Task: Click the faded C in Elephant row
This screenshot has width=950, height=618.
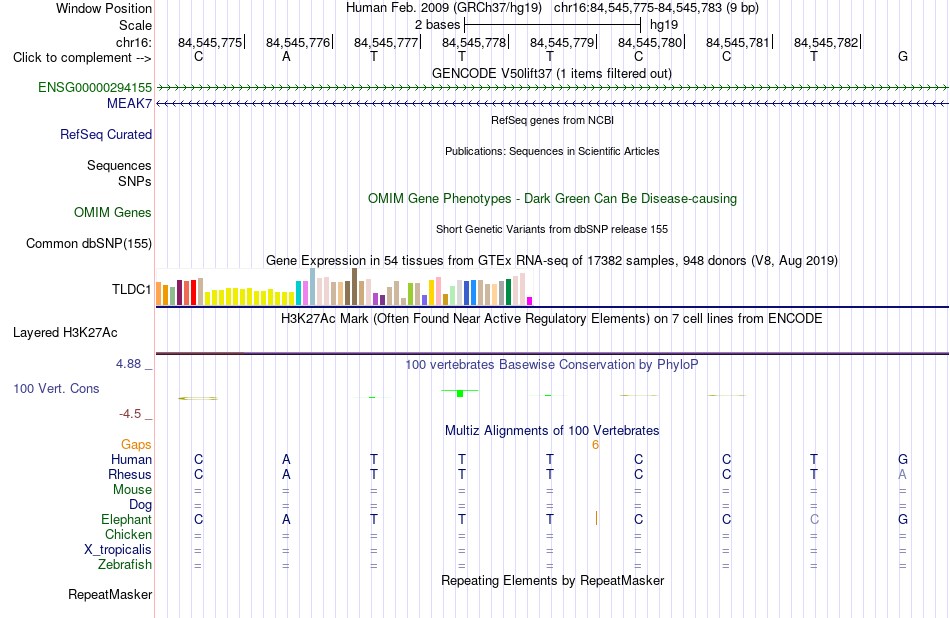Action: coord(814,520)
